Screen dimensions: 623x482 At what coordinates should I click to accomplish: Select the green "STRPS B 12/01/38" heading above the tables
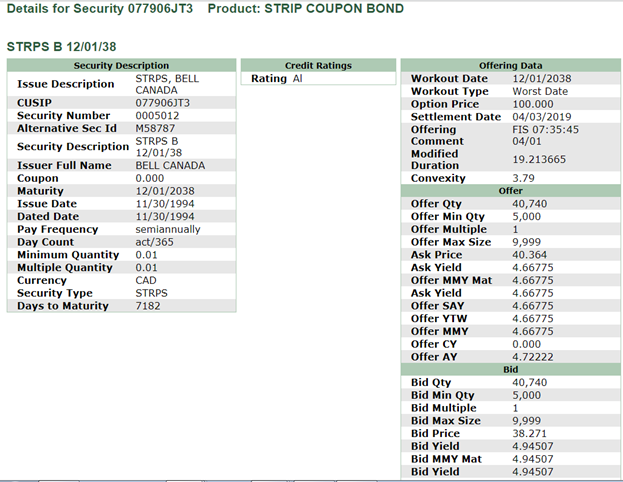[x=62, y=47]
